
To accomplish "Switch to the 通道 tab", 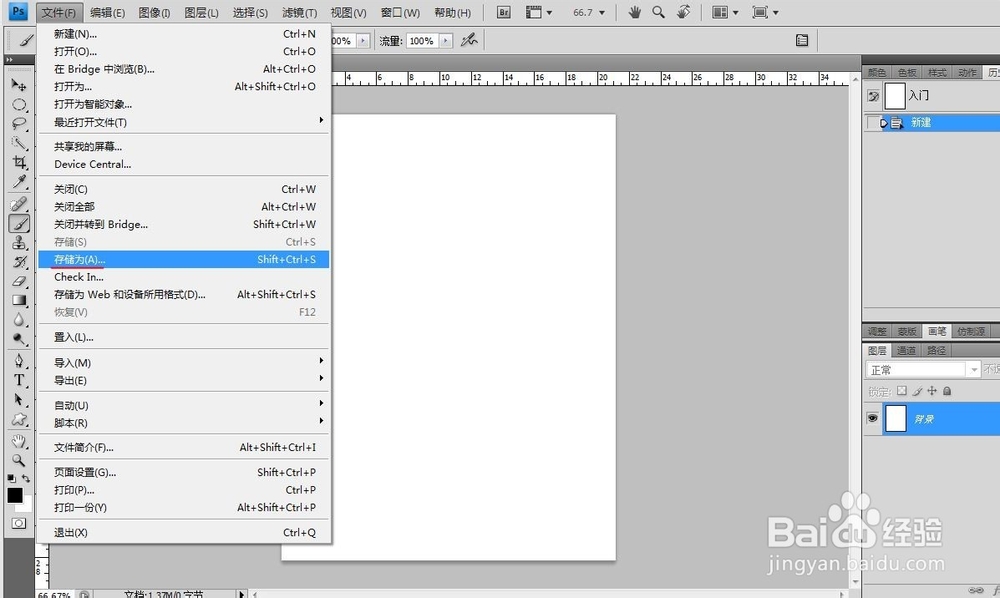I will click(x=906, y=350).
